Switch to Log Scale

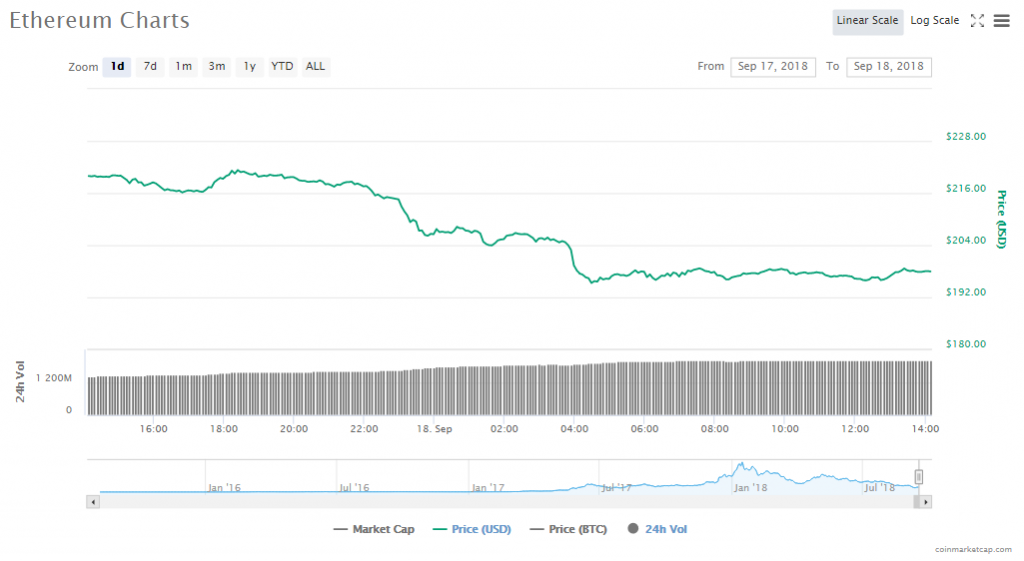pos(934,21)
